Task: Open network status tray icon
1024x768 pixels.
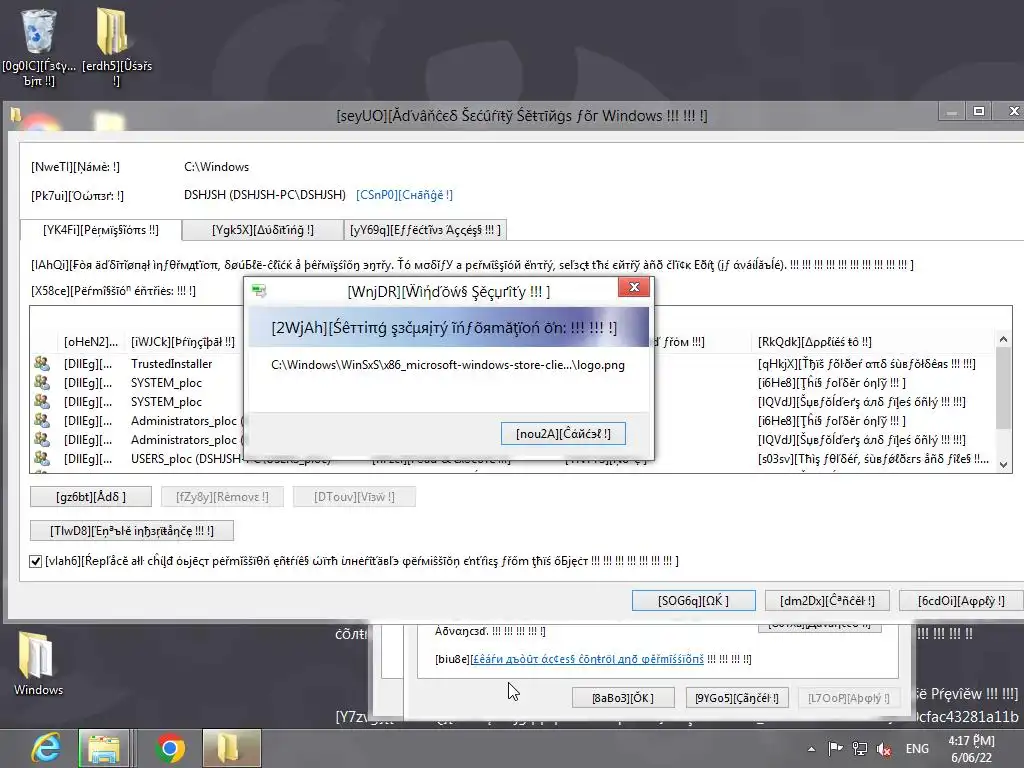Action: [860, 749]
